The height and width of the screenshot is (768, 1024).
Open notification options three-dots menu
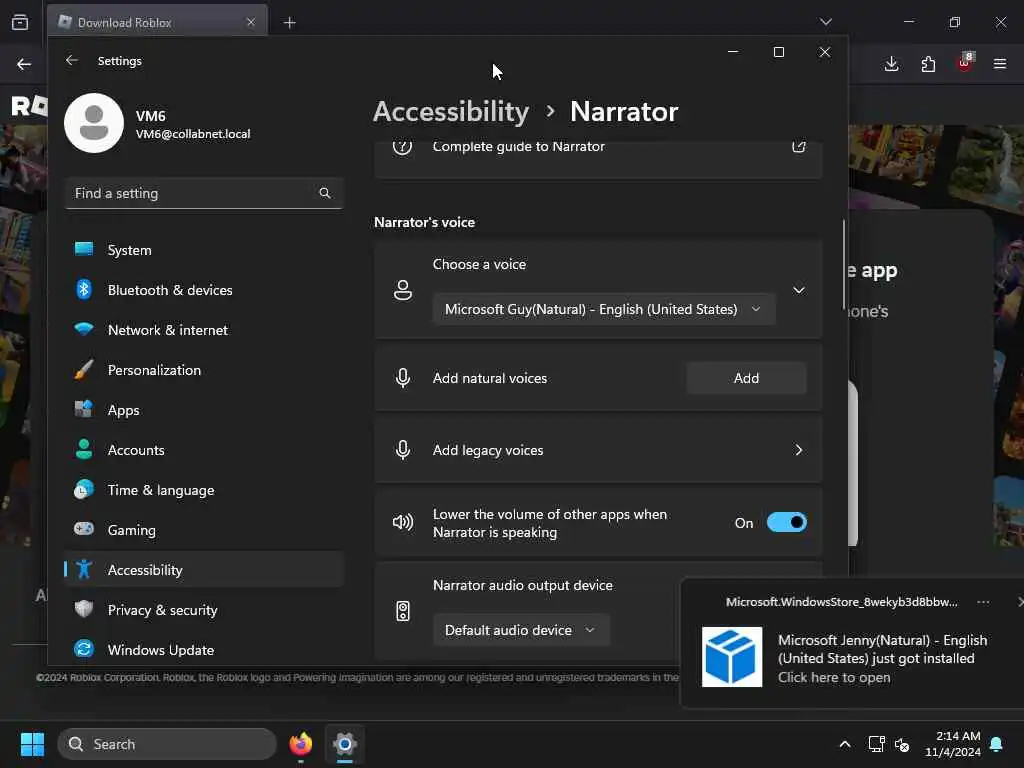pyautogui.click(x=983, y=601)
